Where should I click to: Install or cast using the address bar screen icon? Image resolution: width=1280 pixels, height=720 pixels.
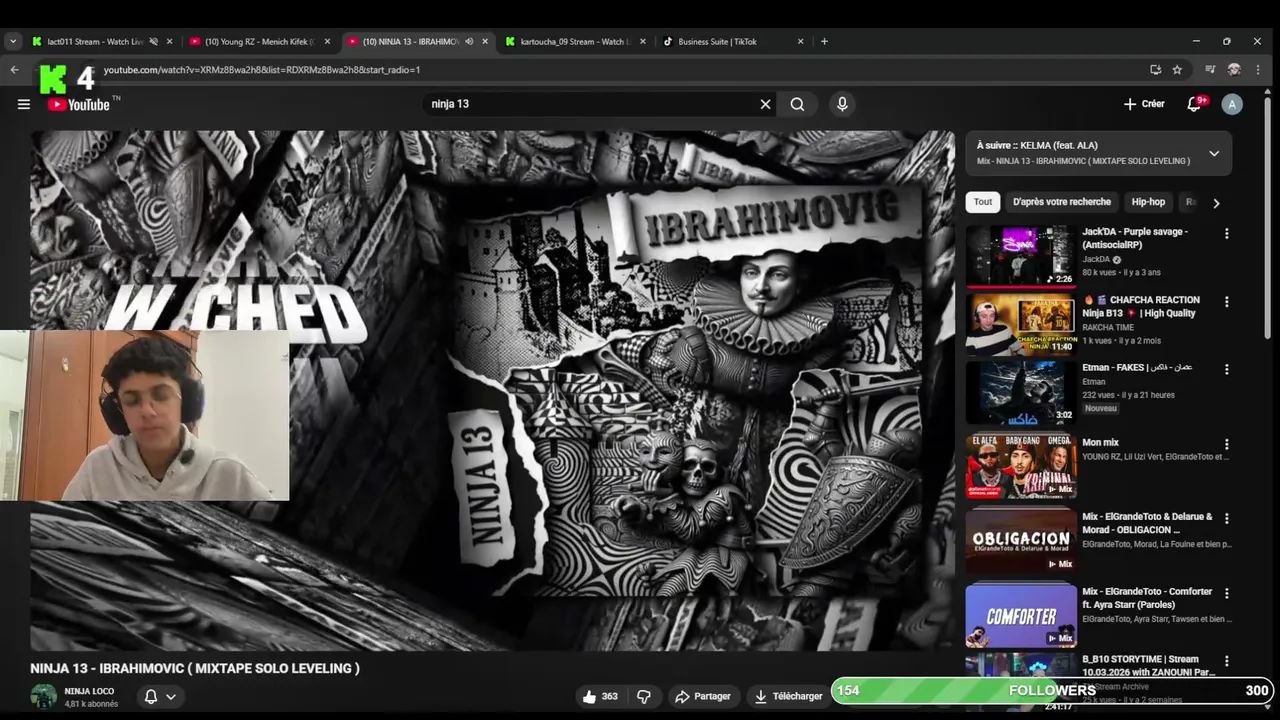(1155, 70)
